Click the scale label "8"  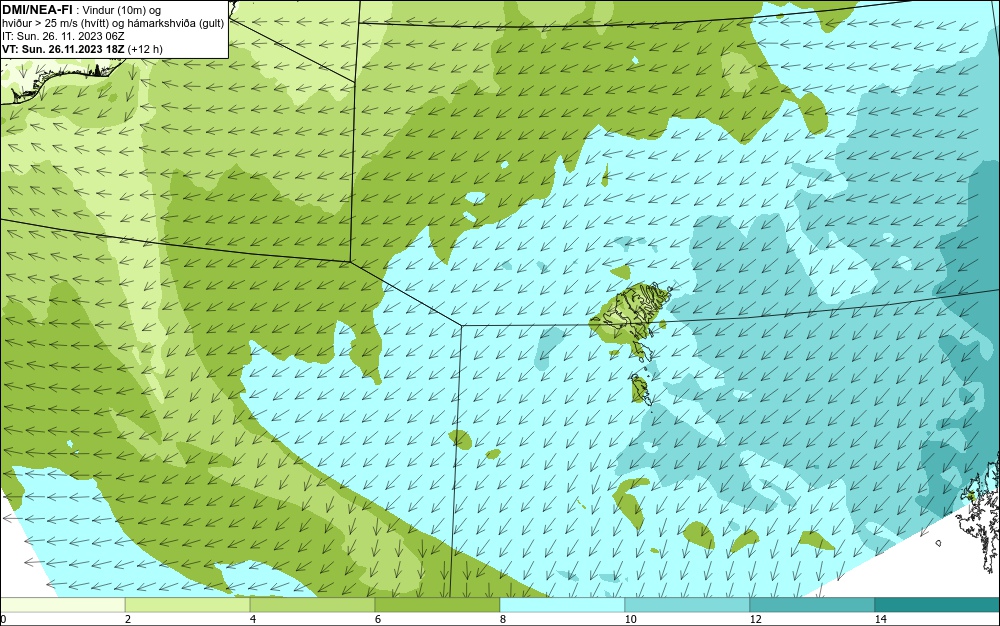(503, 620)
